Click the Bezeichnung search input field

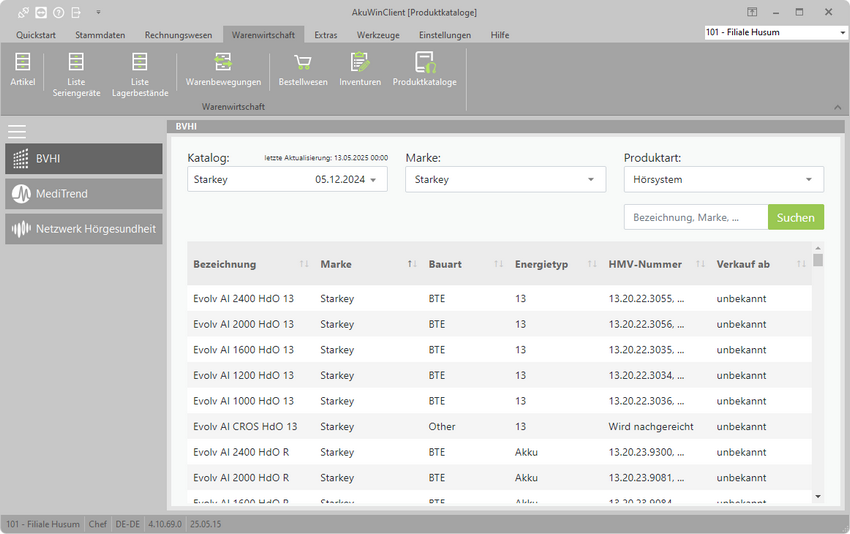[696, 217]
